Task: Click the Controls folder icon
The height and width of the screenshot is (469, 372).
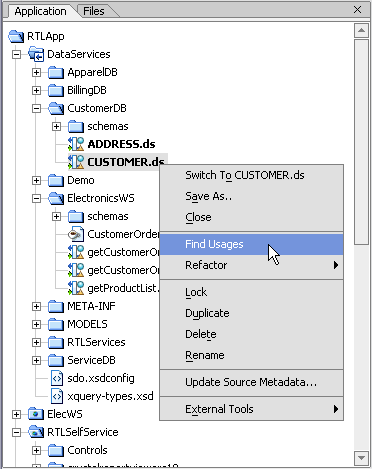Action: (x=56, y=450)
